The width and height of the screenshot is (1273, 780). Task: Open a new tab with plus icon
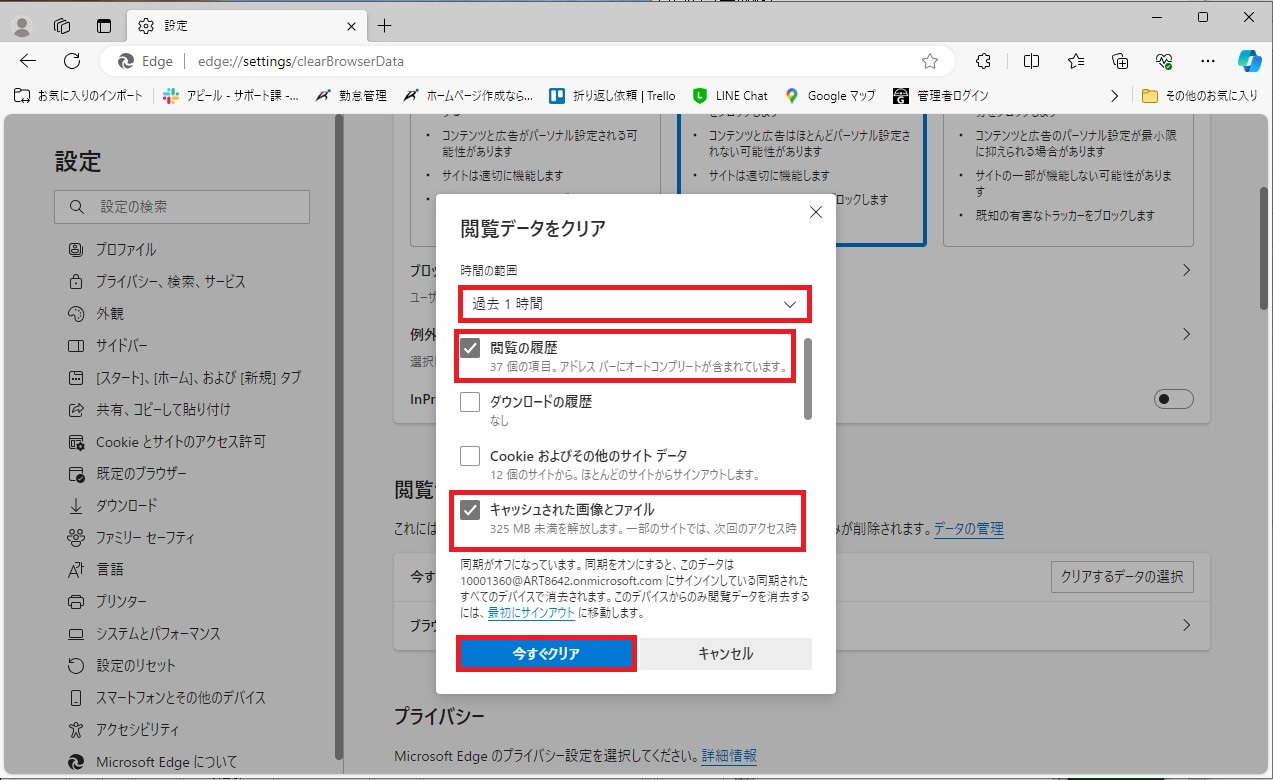(x=385, y=25)
